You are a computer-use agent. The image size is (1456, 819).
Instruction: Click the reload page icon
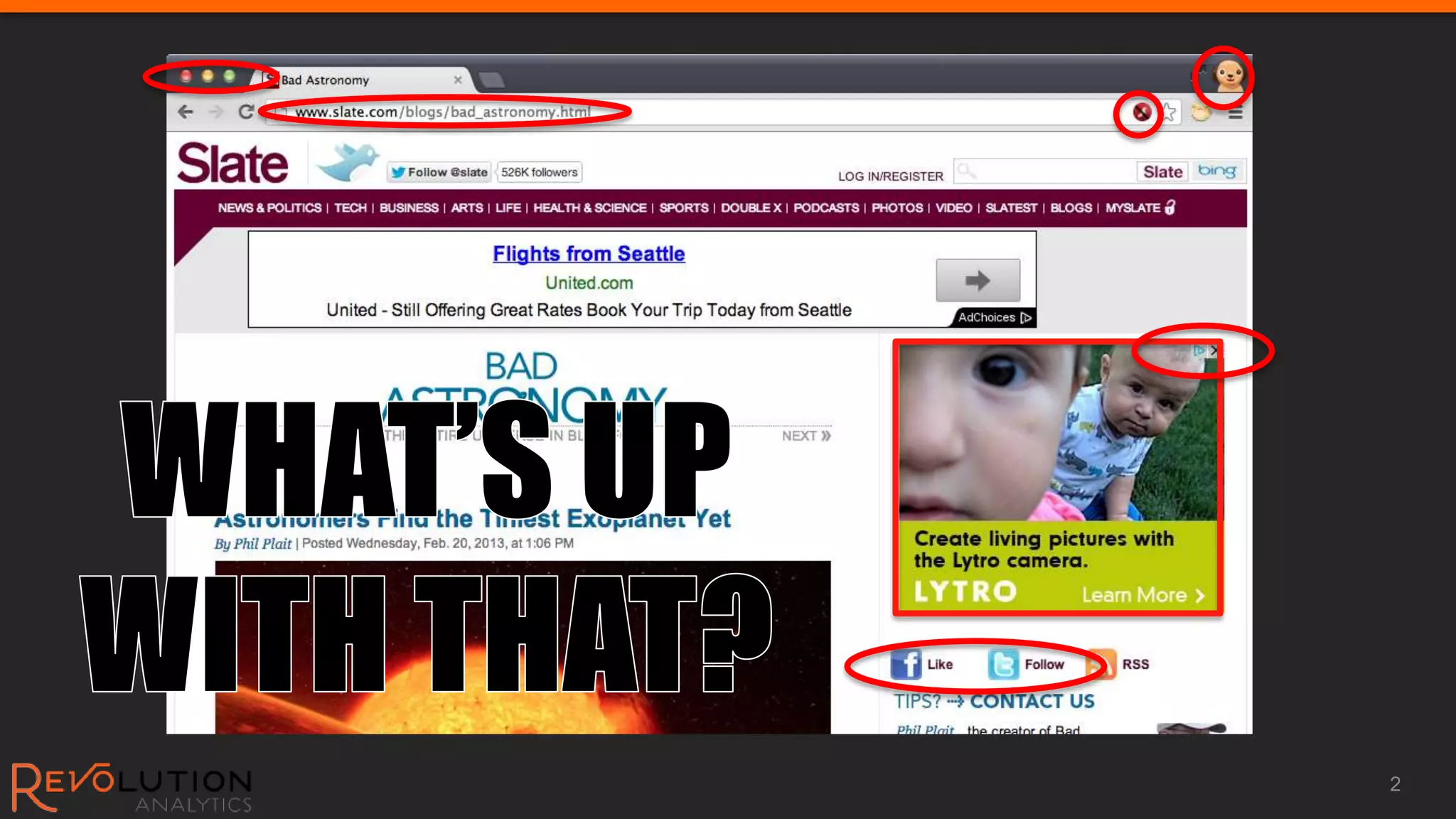pyautogui.click(x=246, y=112)
